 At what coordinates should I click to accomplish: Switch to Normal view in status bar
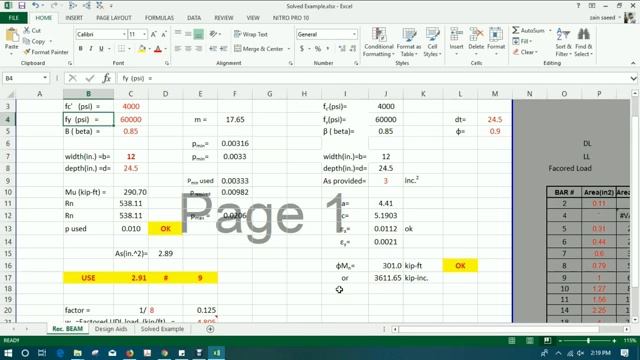click(512, 340)
